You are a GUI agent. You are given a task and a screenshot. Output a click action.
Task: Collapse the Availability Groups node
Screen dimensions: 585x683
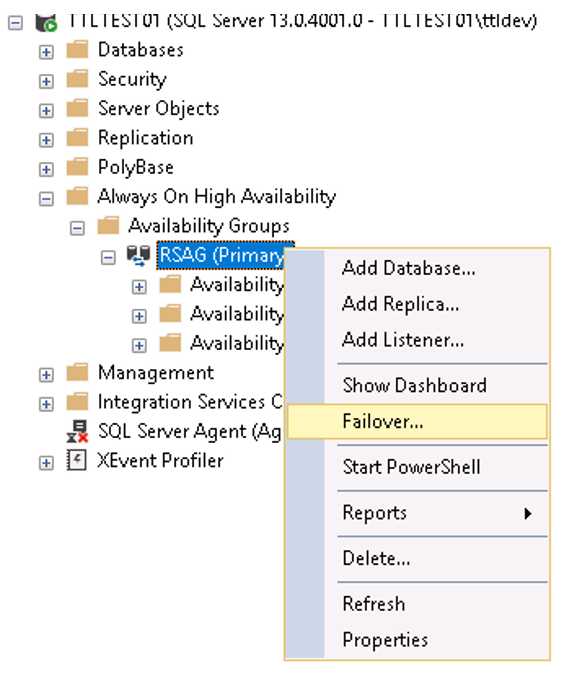(x=77, y=228)
